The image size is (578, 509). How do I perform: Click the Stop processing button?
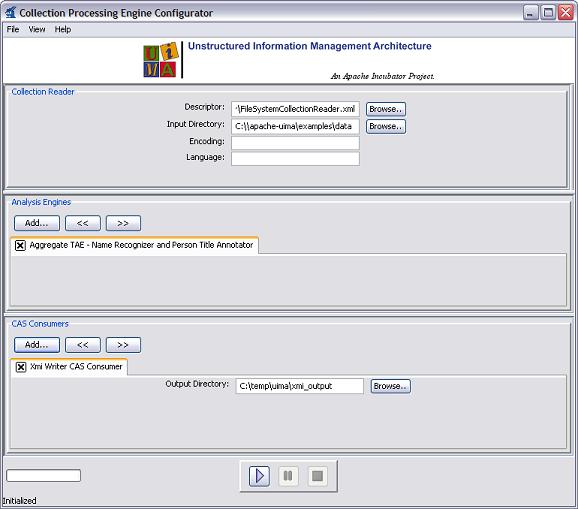pos(317,476)
